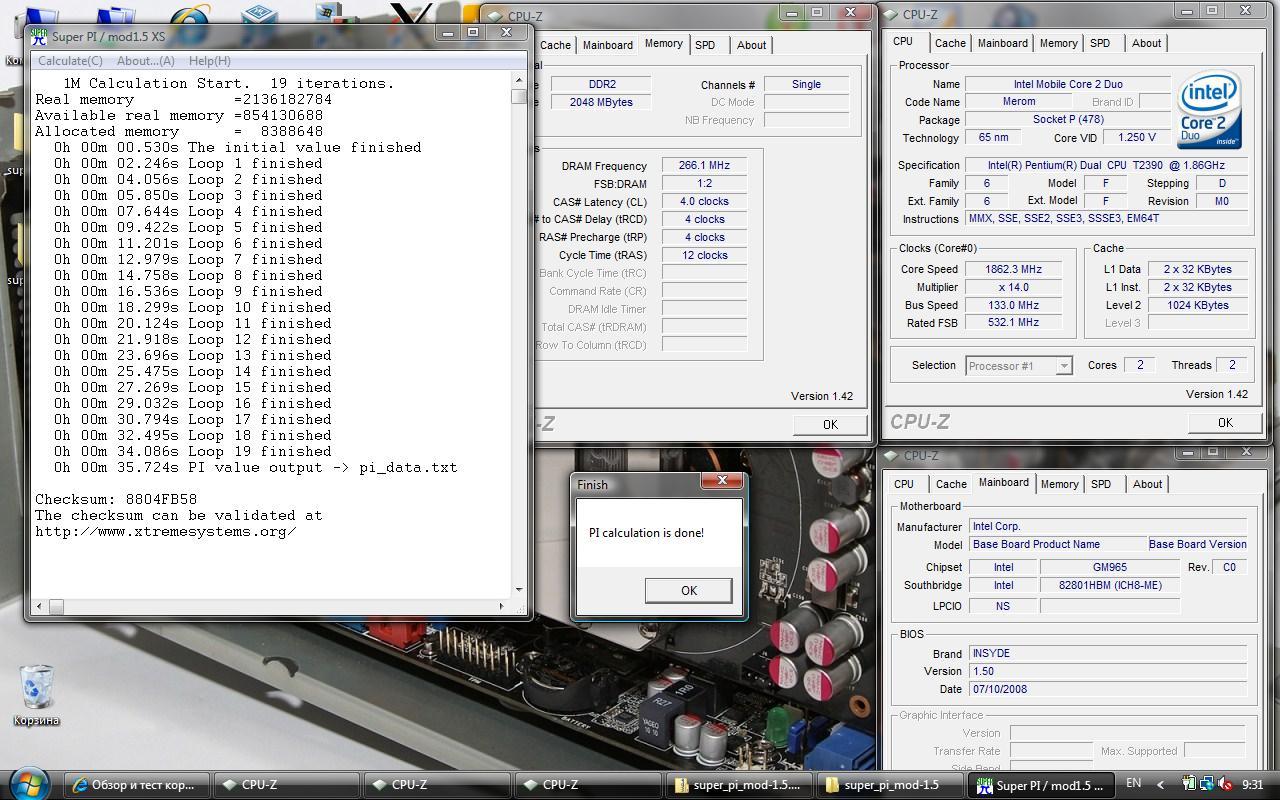Open the VirtualBox cube desktop icon
This screenshot has height=800, width=1280.
point(259,15)
